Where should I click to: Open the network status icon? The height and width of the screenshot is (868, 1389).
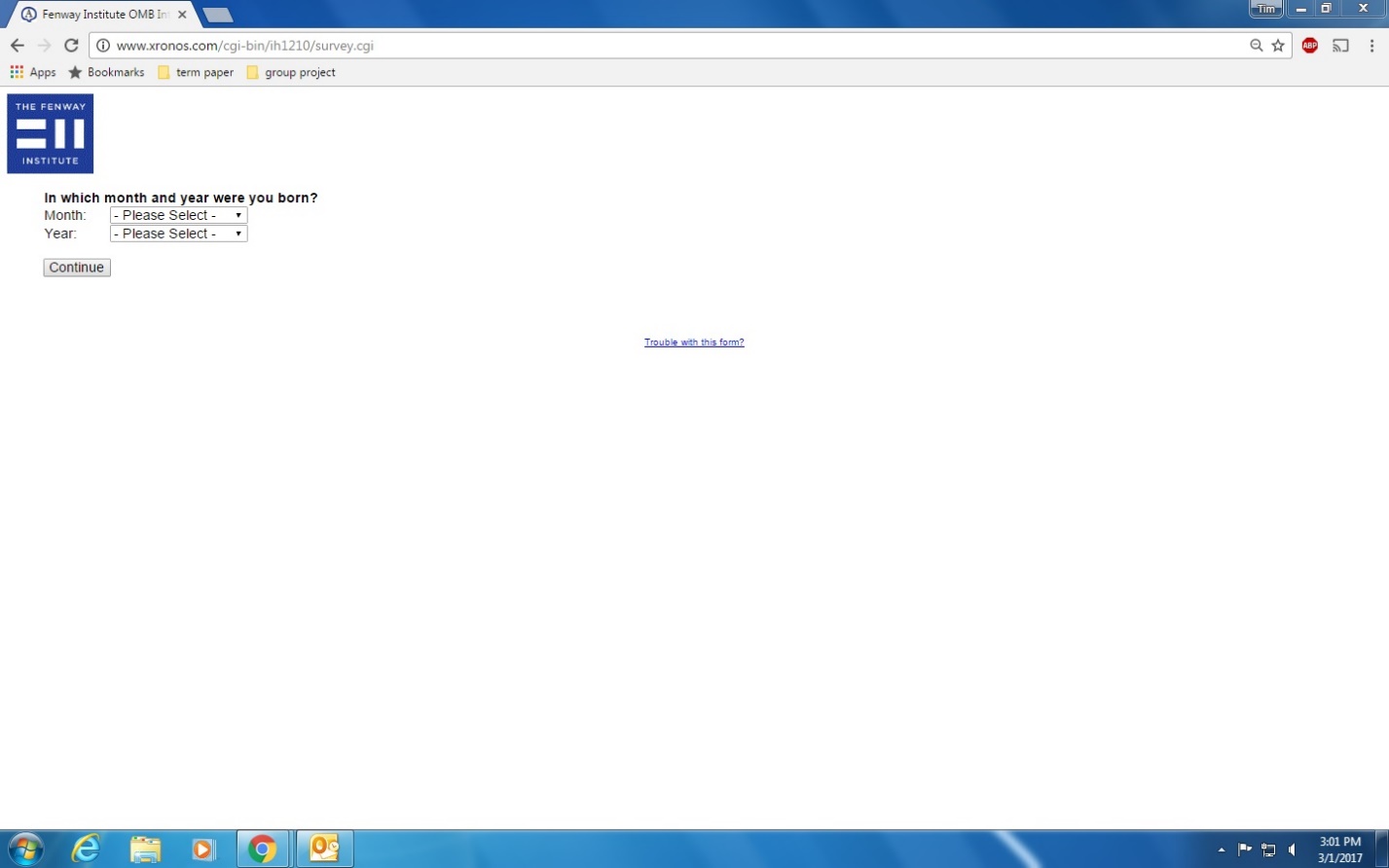(x=1268, y=850)
